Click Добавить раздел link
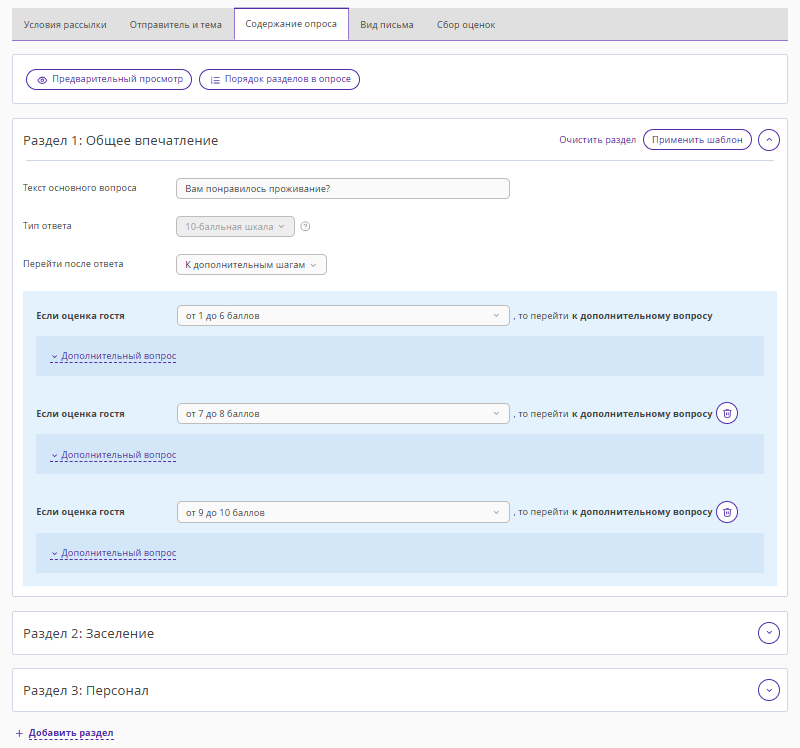 tap(70, 733)
